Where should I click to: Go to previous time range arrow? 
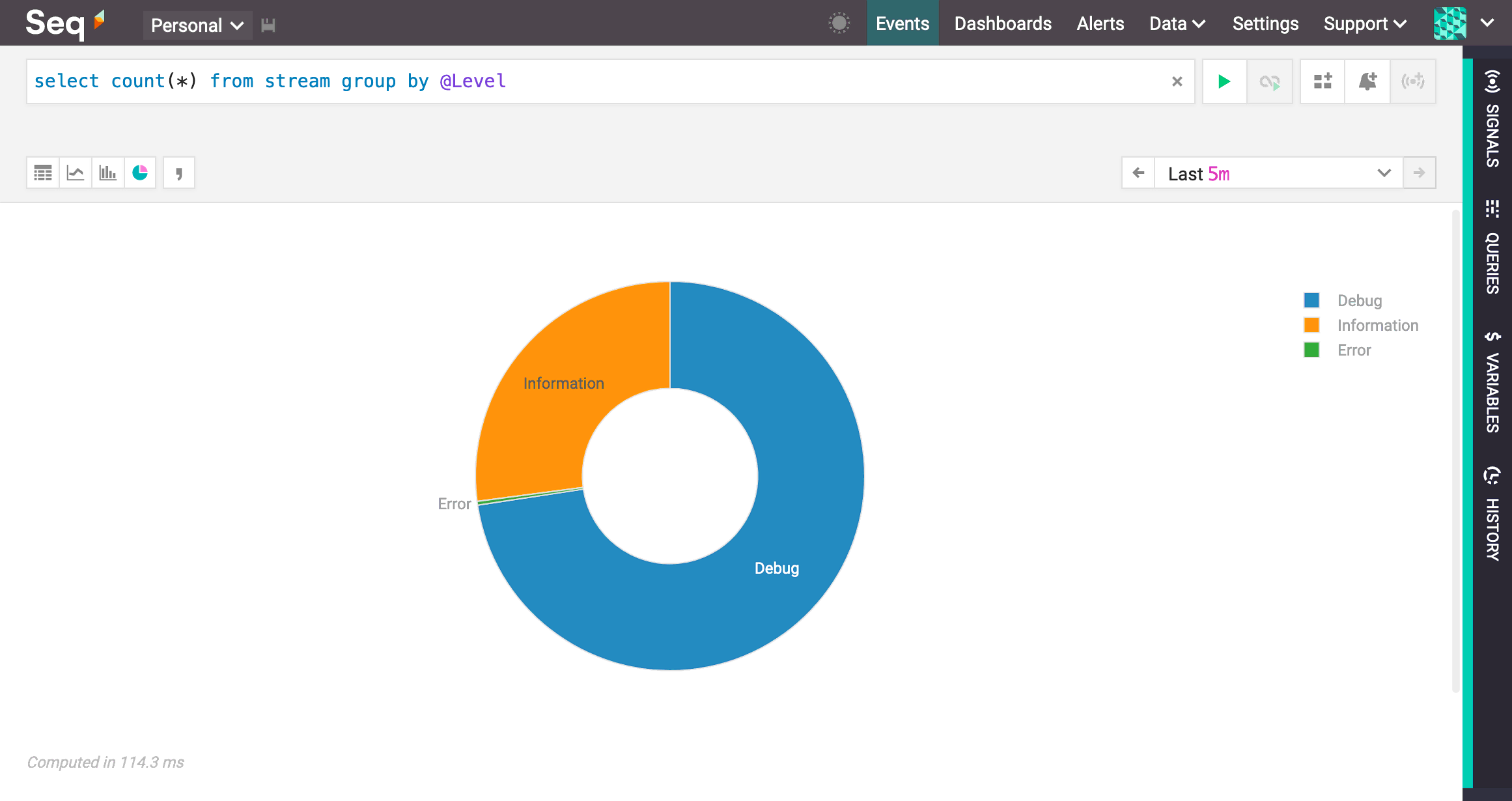pyautogui.click(x=1138, y=173)
